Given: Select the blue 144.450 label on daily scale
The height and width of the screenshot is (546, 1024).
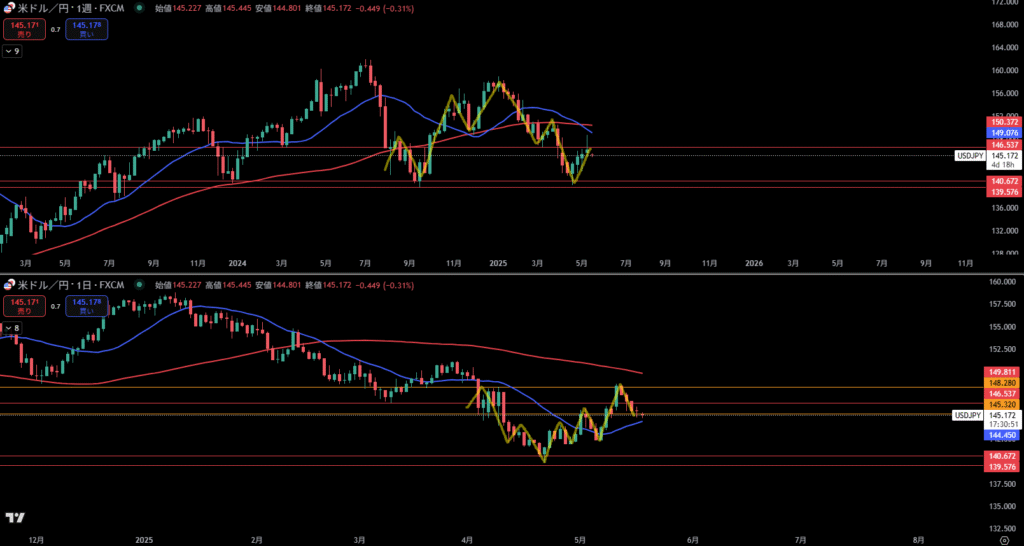Looking at the screenshot, I should click(x=1000, y=435).
